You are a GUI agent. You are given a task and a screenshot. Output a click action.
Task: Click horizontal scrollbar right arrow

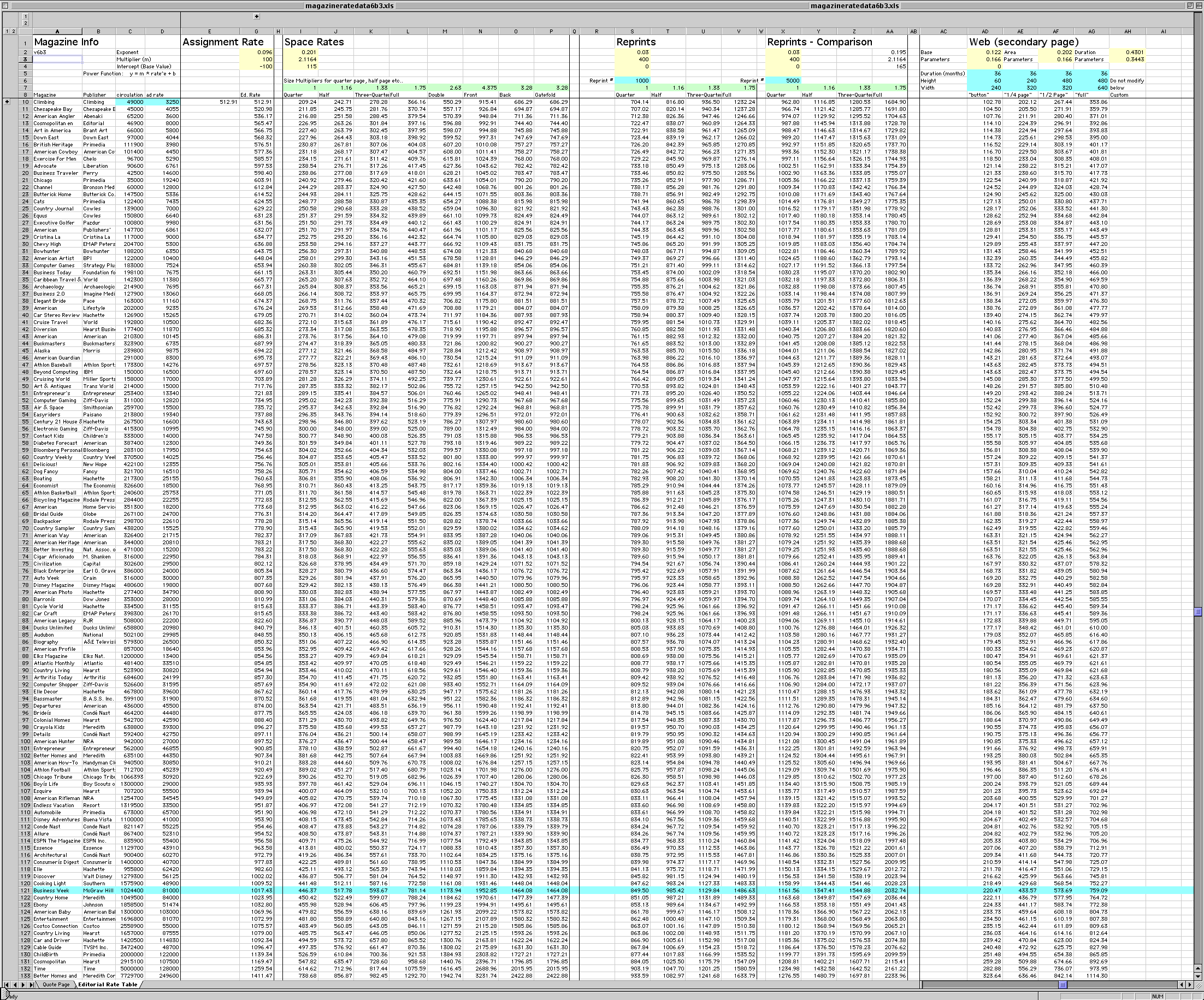pos(1190,985)
